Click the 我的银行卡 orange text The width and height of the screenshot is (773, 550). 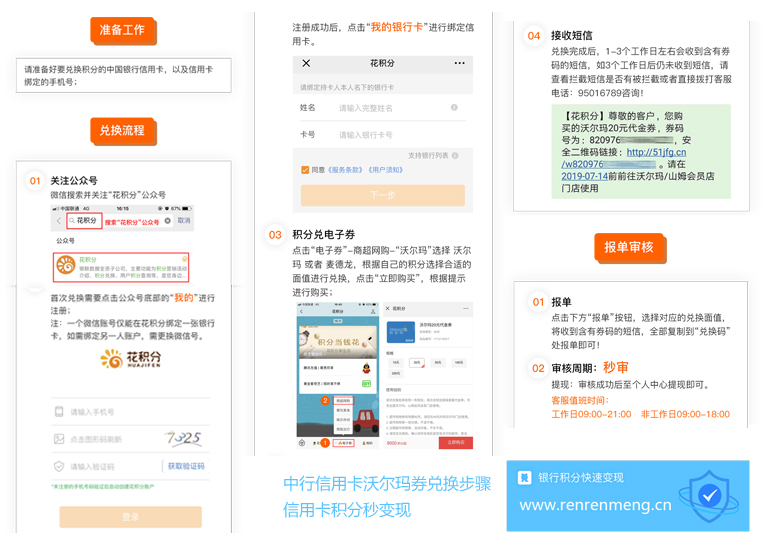point(397,27)
